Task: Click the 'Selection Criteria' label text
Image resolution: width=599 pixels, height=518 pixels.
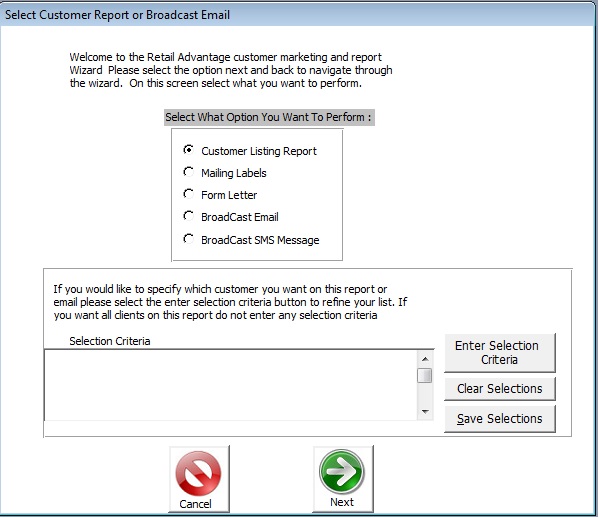Action: click(110, 341)
